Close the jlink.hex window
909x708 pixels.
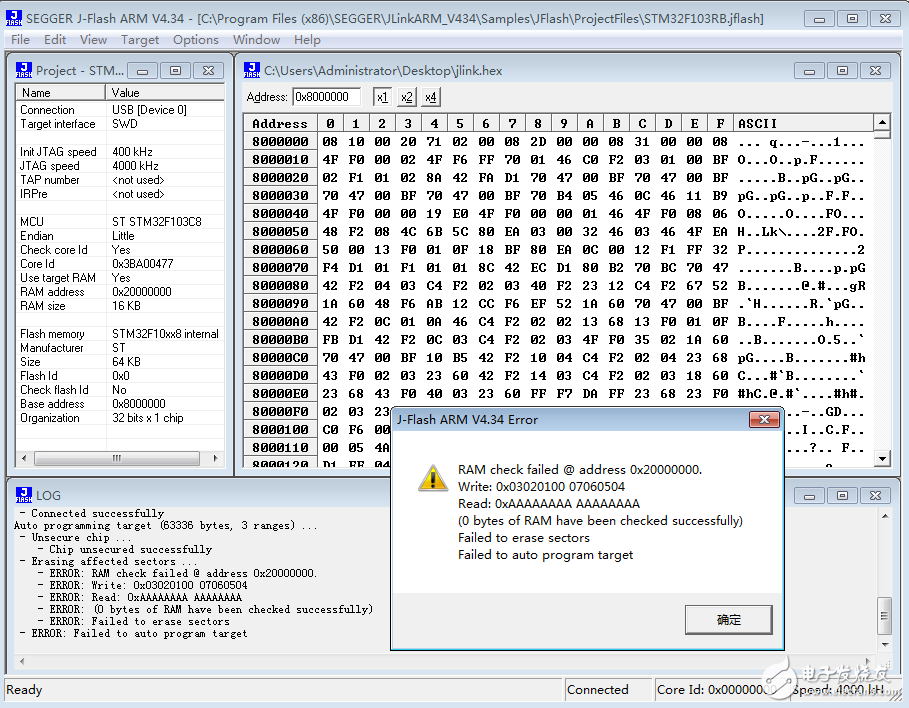tap(875, 71)
